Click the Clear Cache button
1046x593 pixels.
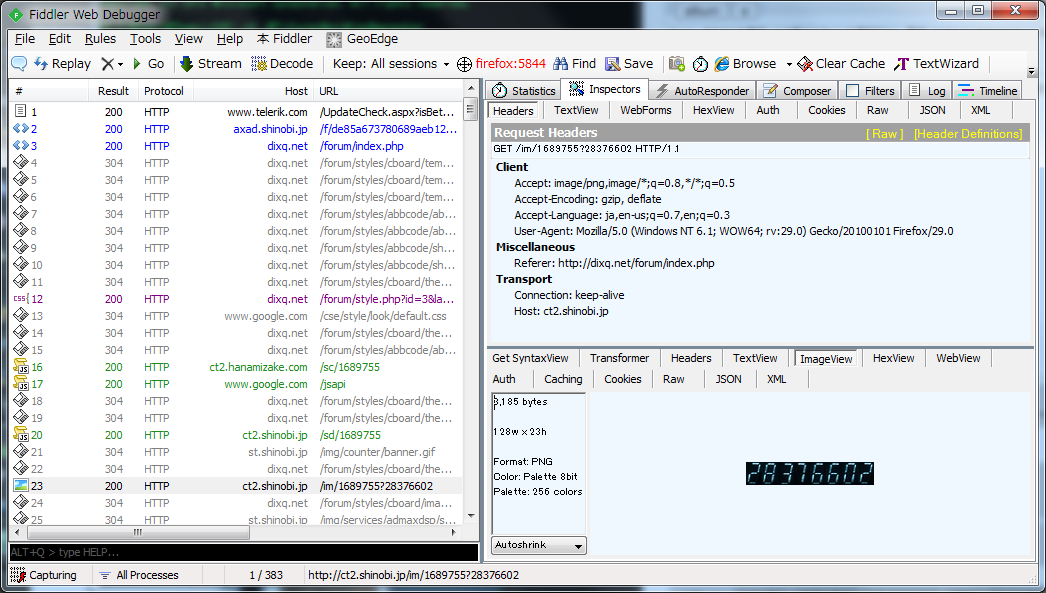pyautogui.click(x=841, y=64)
